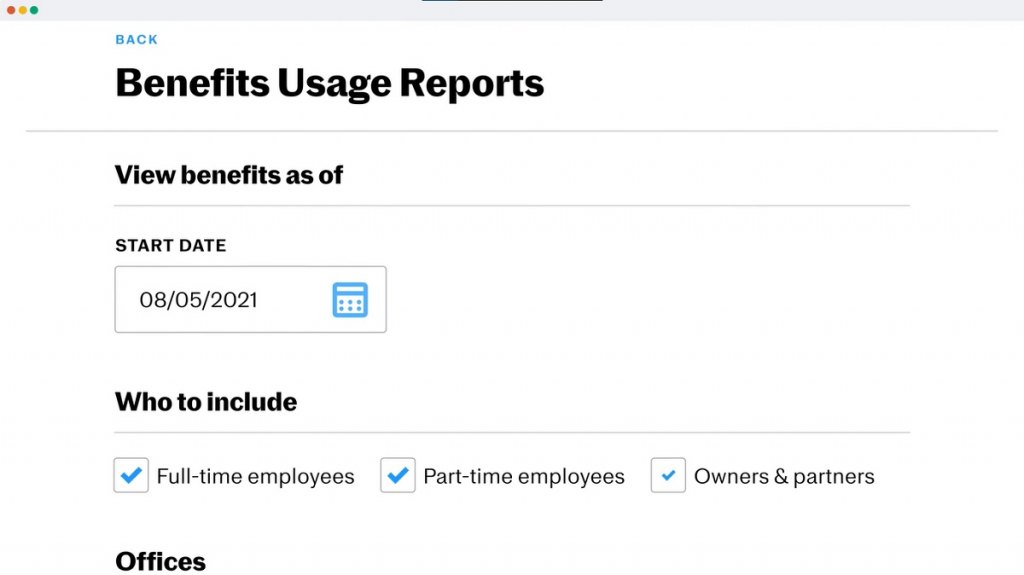
Task: Go back via the BACK link
Action: click(136, 40)
